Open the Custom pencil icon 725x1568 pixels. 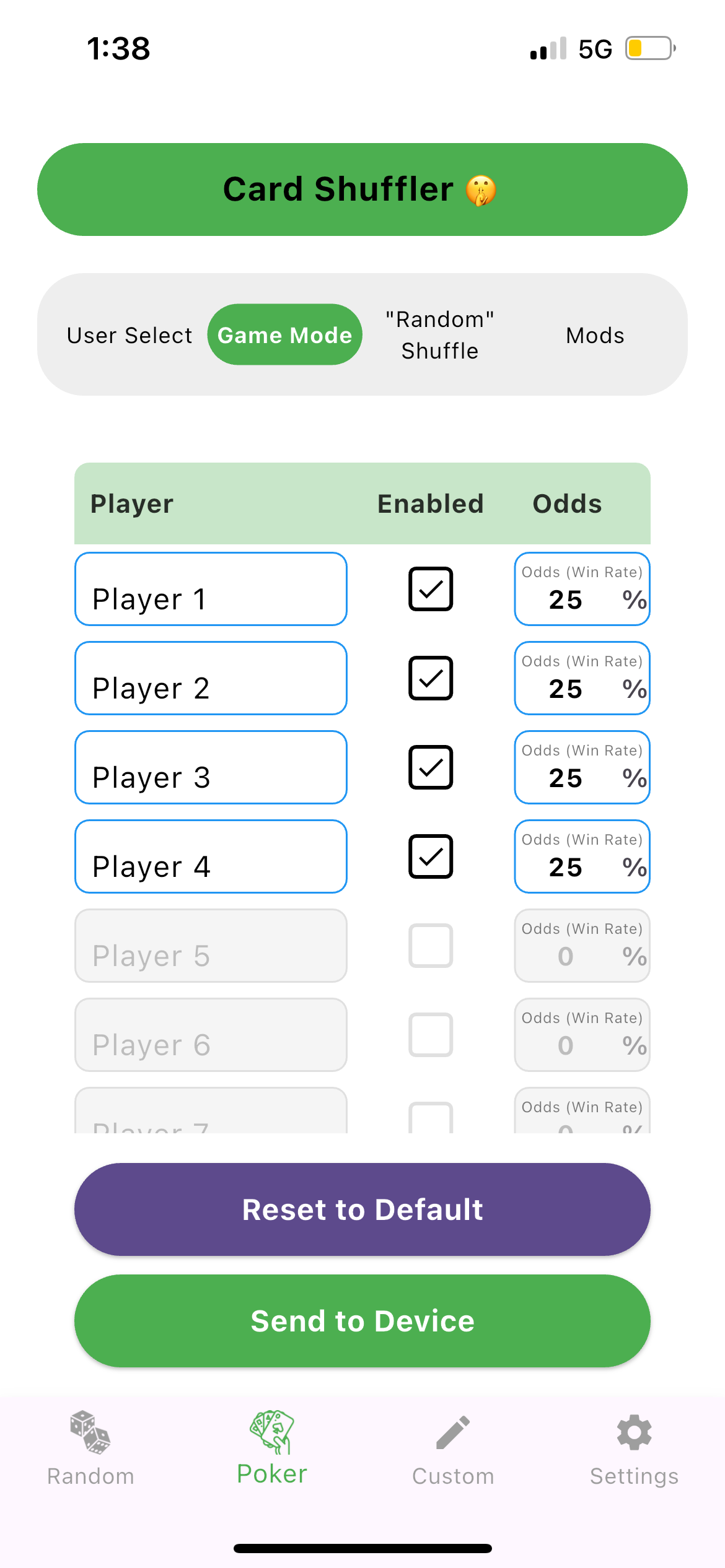tap(453, 1432)
